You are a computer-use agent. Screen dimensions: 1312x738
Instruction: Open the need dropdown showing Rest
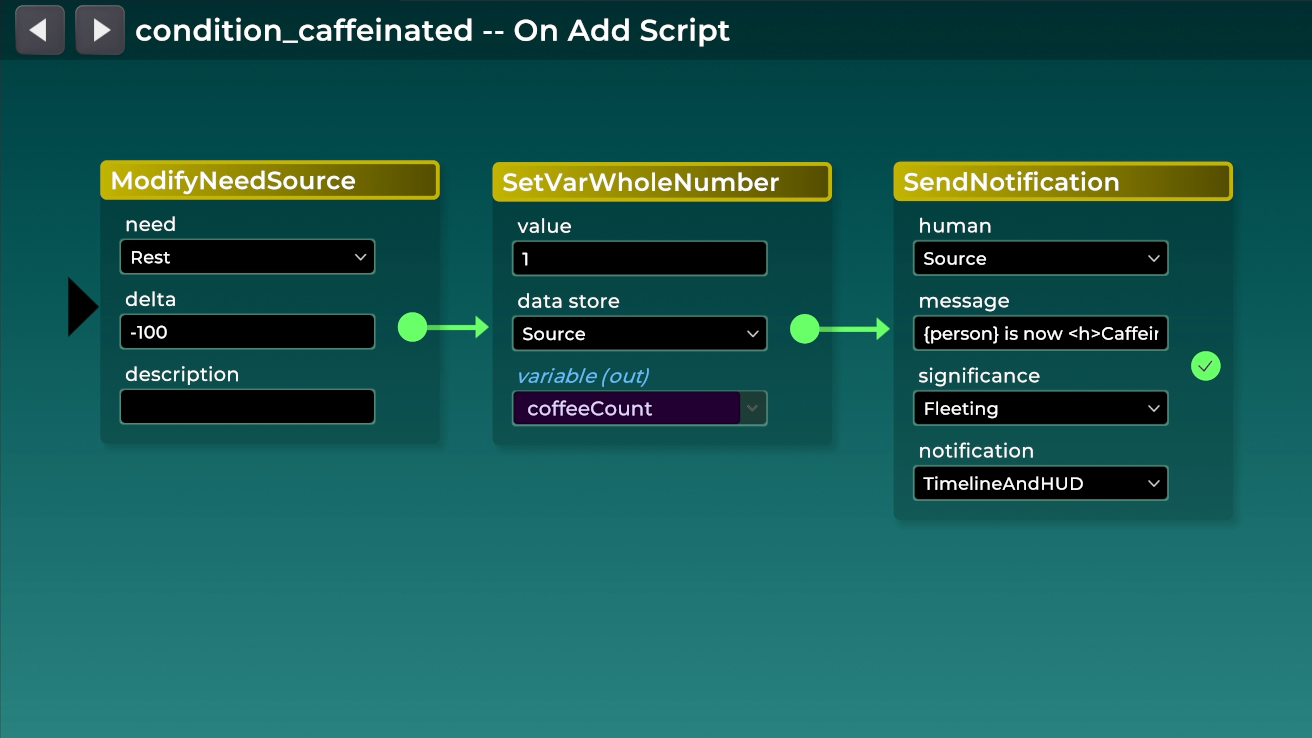[247, 257]
